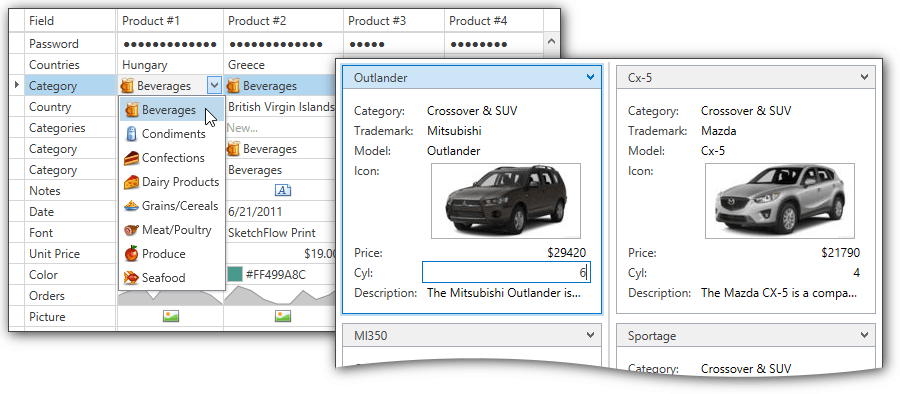Click the Product #1 column header

170,21
